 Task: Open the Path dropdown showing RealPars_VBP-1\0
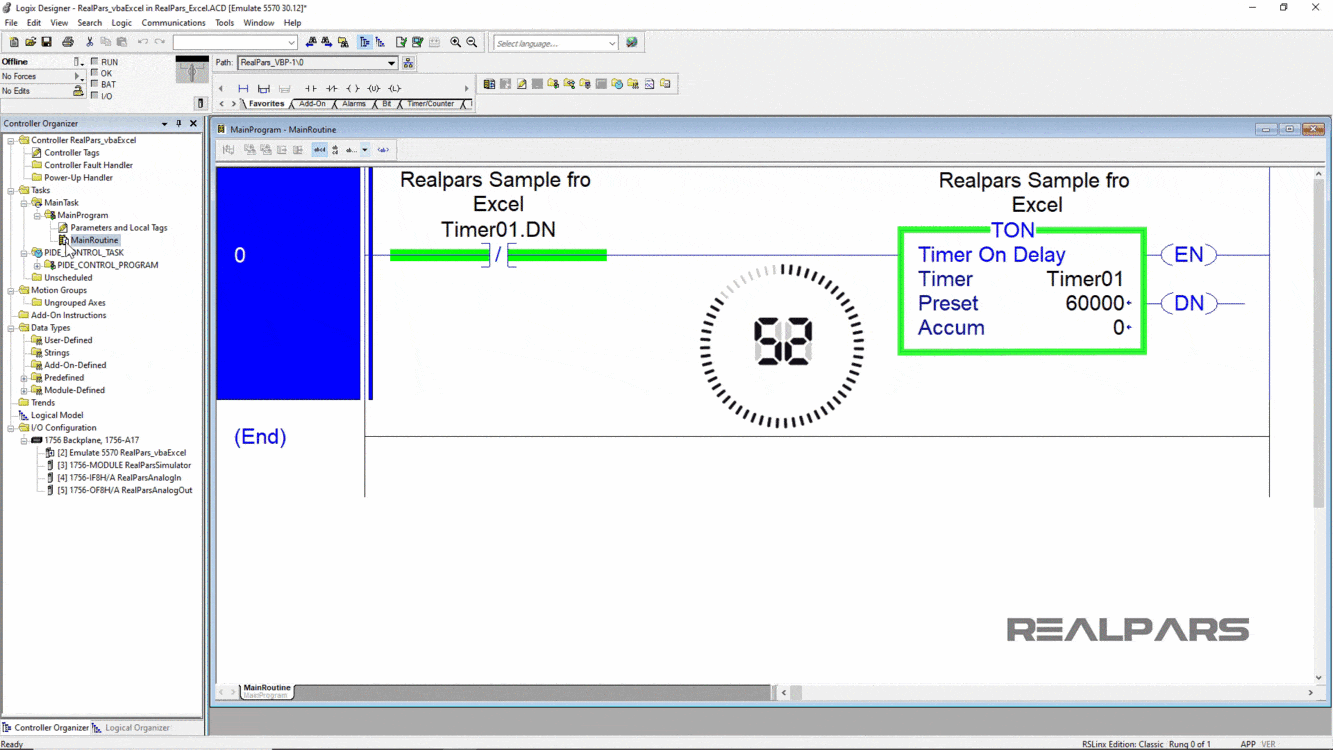click(392, 62)
